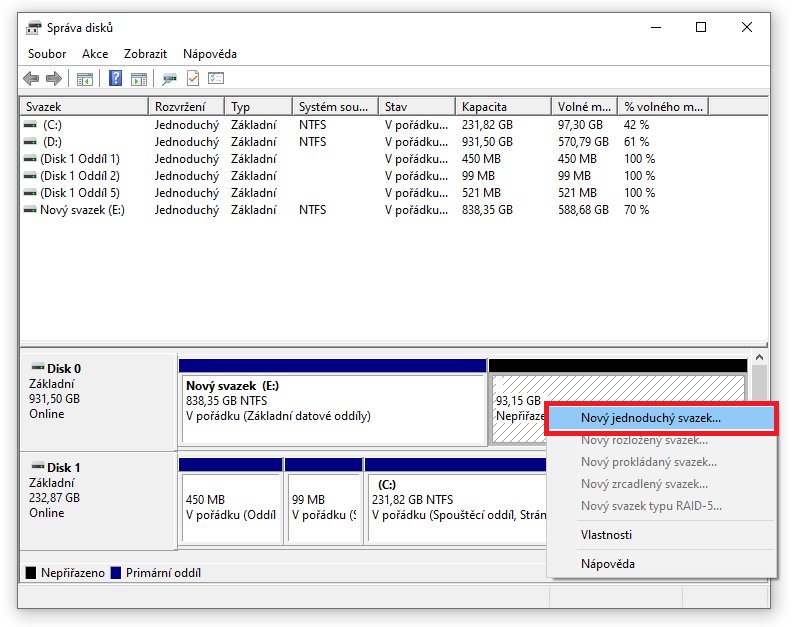Select the Disk 0 label panel
This screenshot has height=627, width=797.
pyautogui.click(x=98, y=402)
